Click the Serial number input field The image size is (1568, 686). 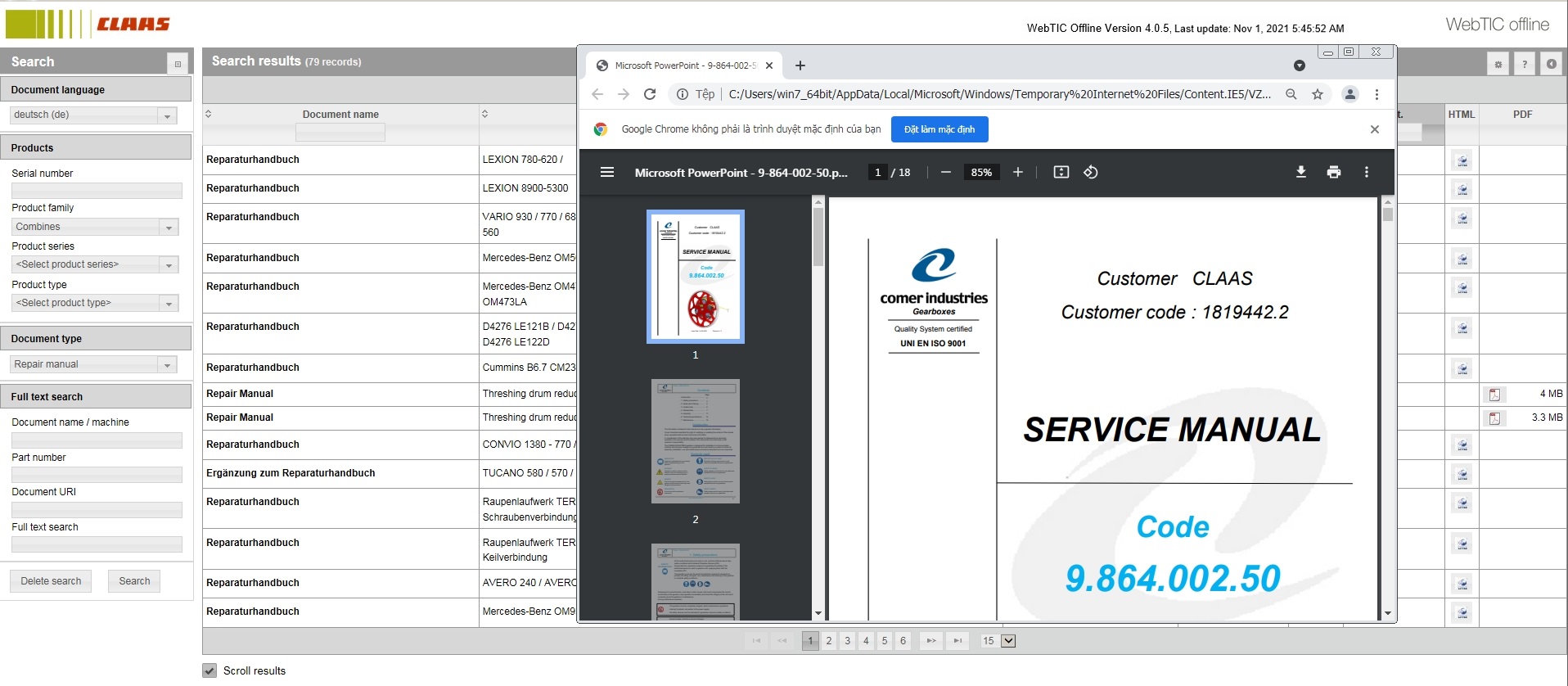pos(97,190)
